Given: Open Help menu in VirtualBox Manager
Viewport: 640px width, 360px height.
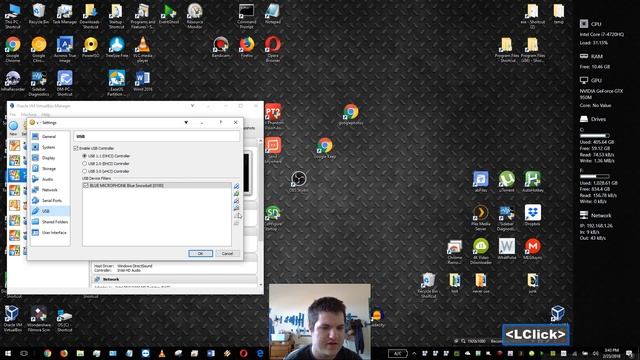Looking at the screenshot, I should click(x=46, y=115).
